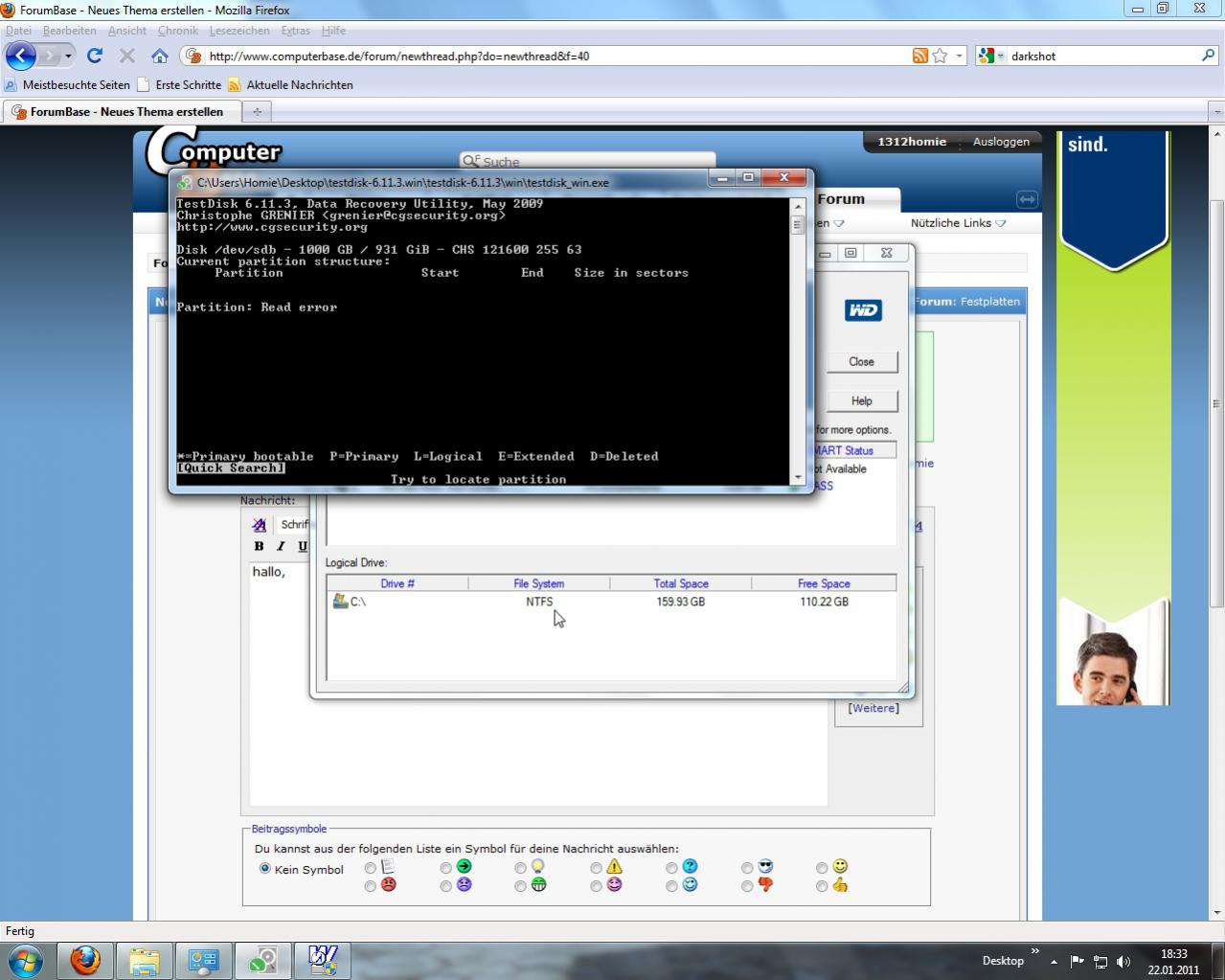Screen dimensions: 1225x980
Task: Open the Windows Start menu orb
Action: tap(26, 960)
